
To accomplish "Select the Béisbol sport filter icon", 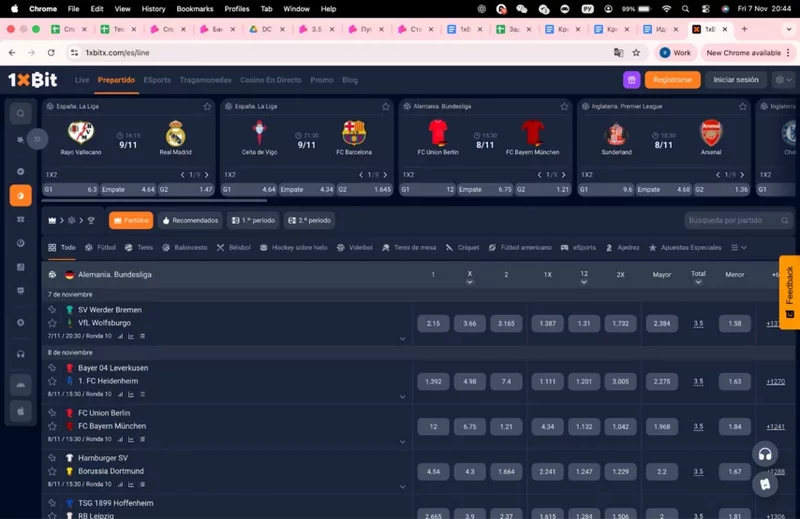I will [x=220, y=247].
